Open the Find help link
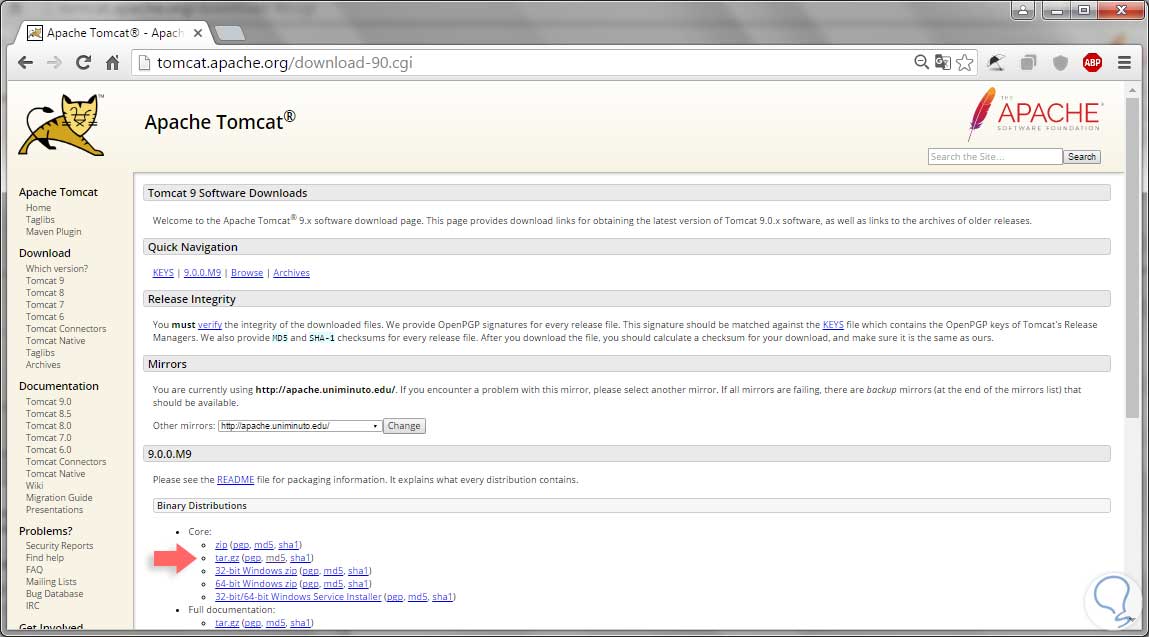This screenshot has height=637, width=1149. tap(45, 558)
